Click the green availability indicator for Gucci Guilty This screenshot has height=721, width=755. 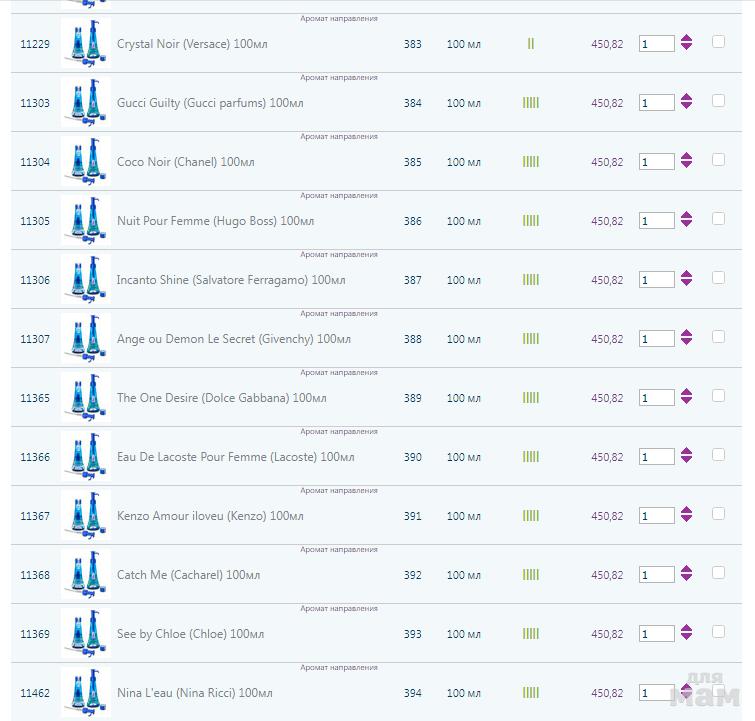(530, 103)
